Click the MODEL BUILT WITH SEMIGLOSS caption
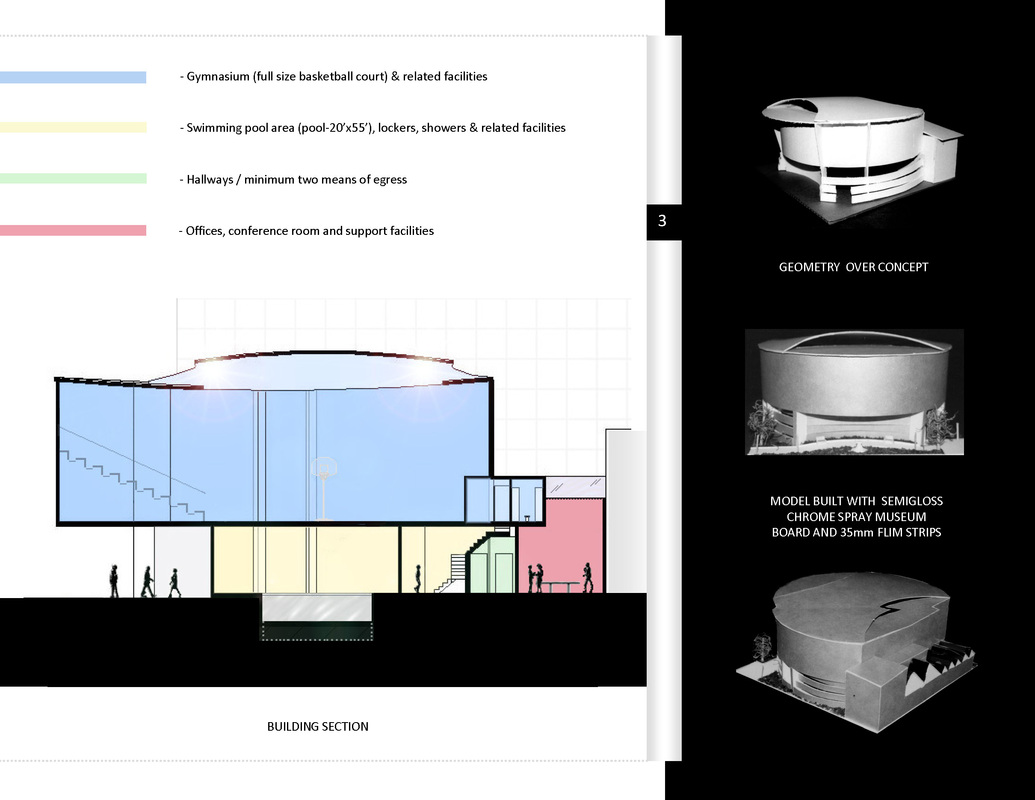The width and height of the screenshot is (1035, 800). [856, 517]
